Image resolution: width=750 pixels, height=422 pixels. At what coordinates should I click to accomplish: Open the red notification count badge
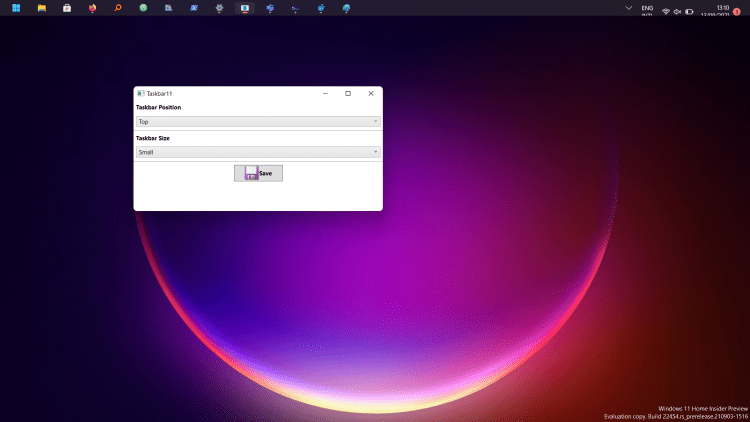tap(737, 11)
